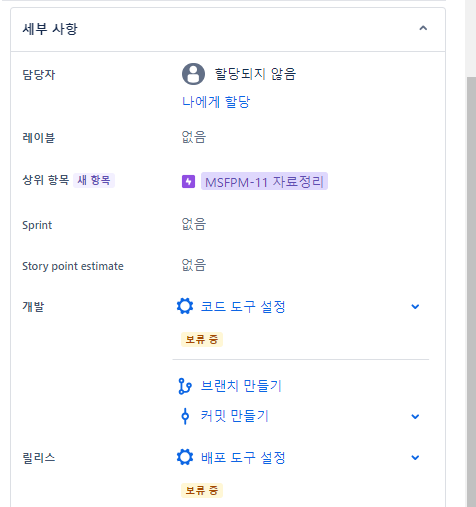Click 나에게 할당 link
The height and width of the screenshot is (507, 476).
[216, 102]
